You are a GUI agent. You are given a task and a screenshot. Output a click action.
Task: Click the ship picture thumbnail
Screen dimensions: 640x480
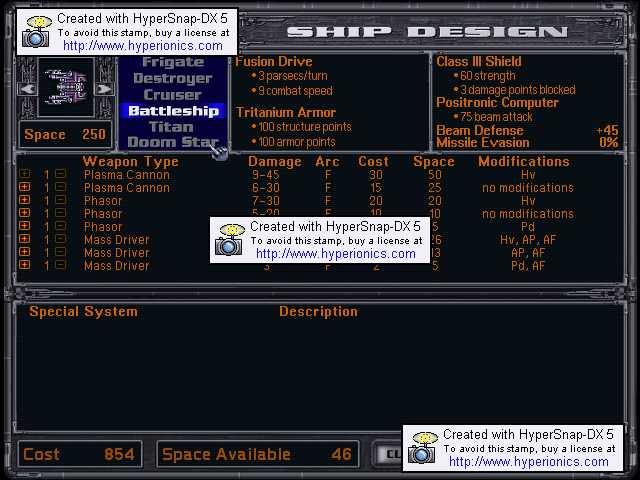coord(66,87)
